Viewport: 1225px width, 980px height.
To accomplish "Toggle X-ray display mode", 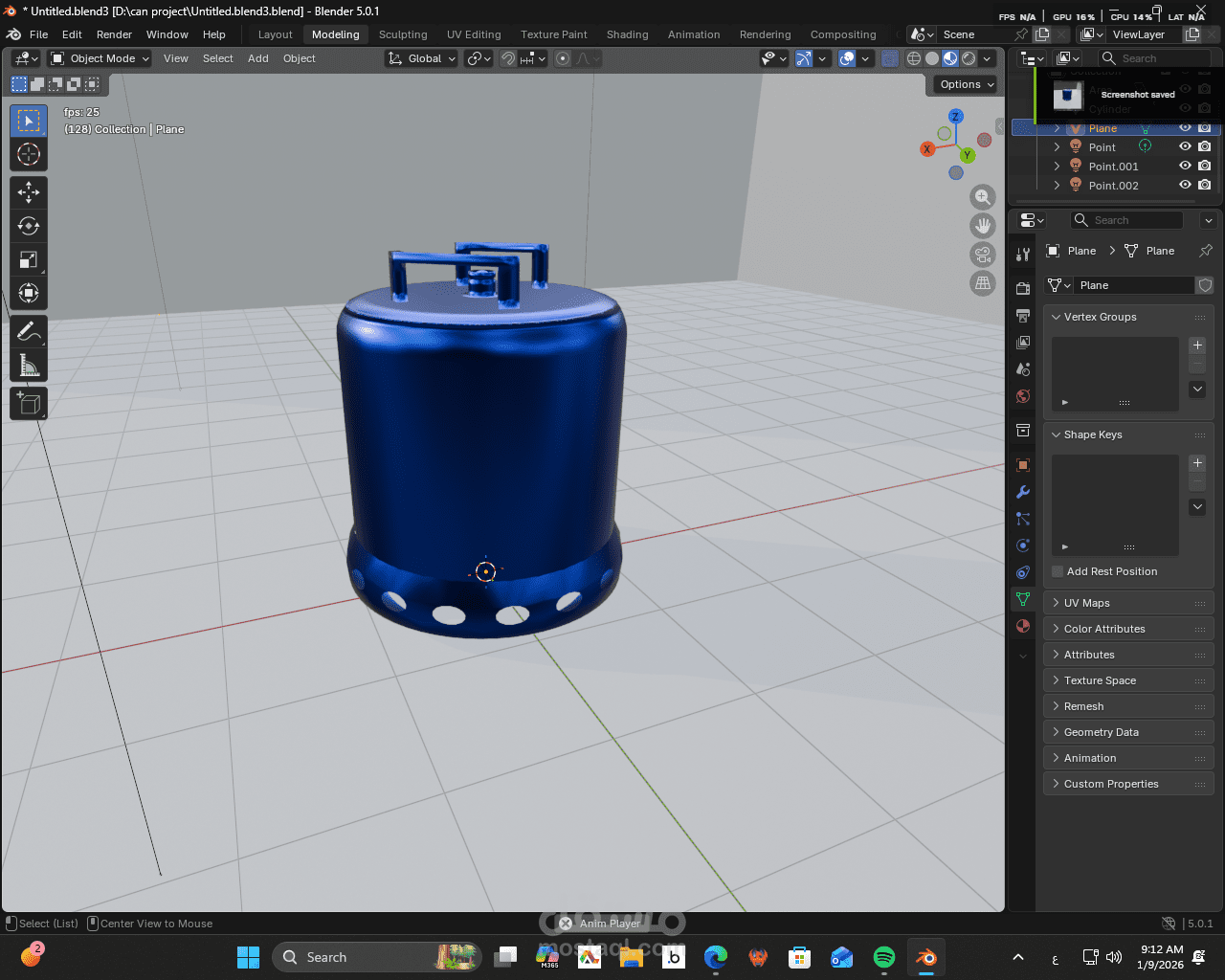I will point(890,58).
